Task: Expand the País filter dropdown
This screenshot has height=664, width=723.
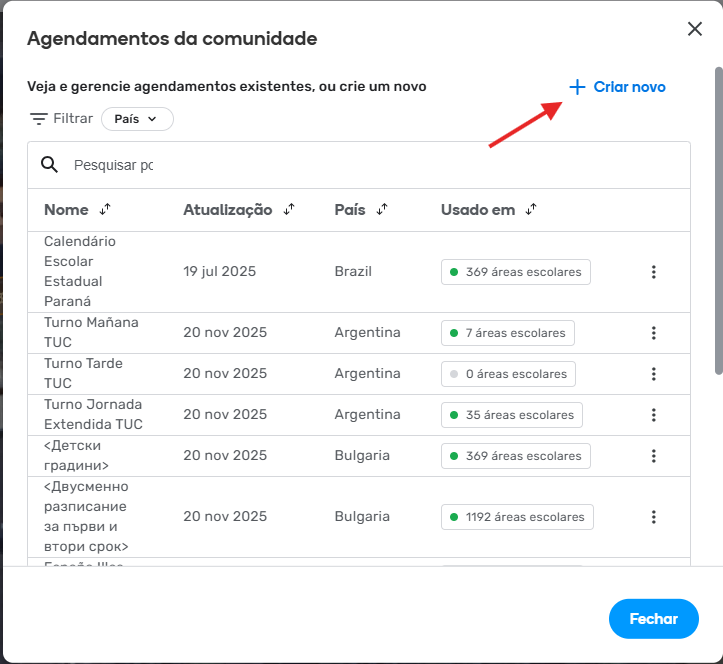Action: (x=137, y=119)
